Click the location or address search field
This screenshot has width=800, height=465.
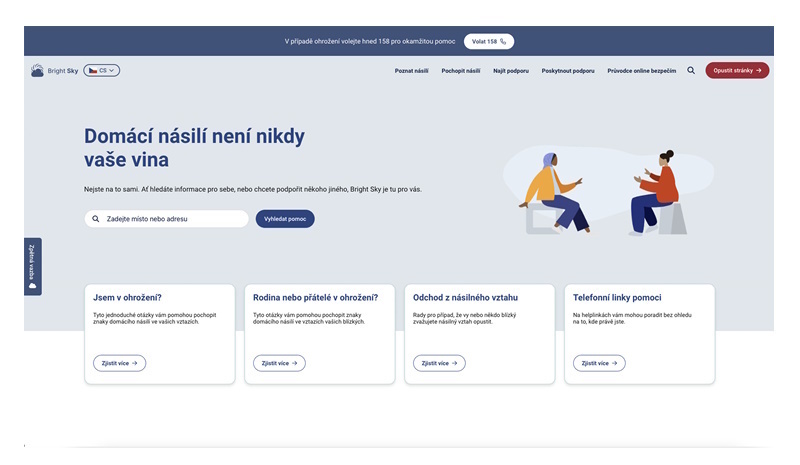[170, 218]
